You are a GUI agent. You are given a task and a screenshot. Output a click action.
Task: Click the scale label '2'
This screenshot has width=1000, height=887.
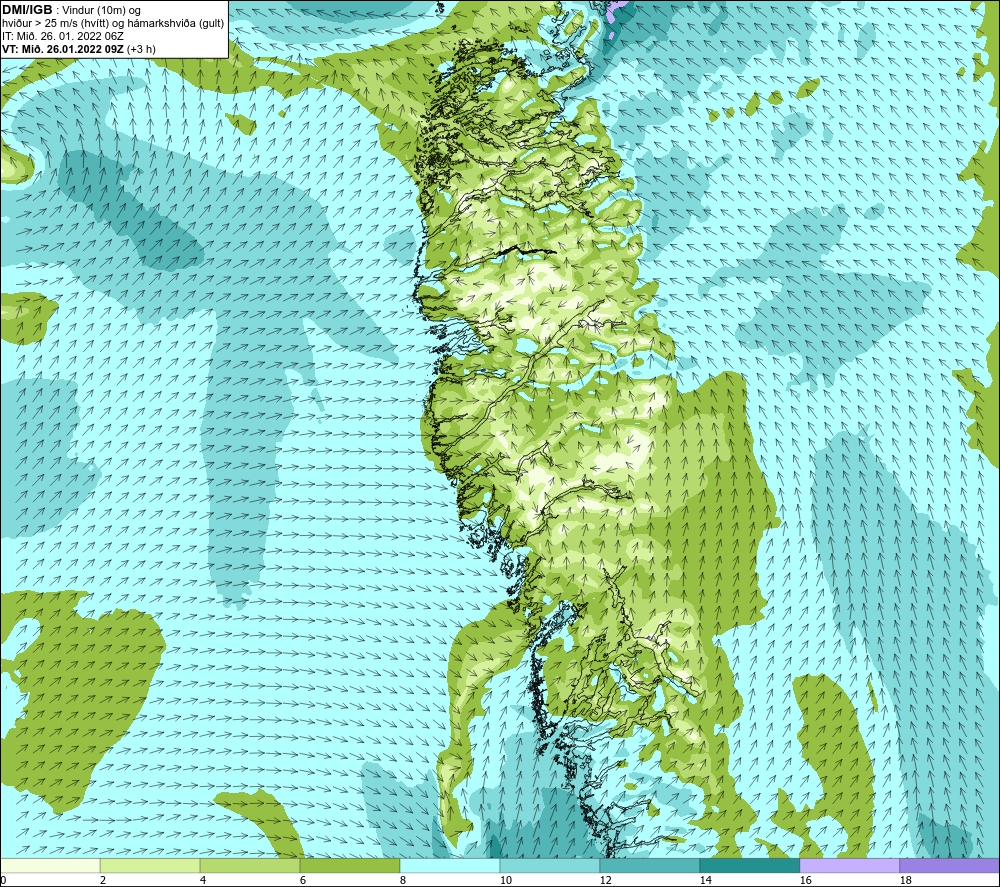click(103, 881)
